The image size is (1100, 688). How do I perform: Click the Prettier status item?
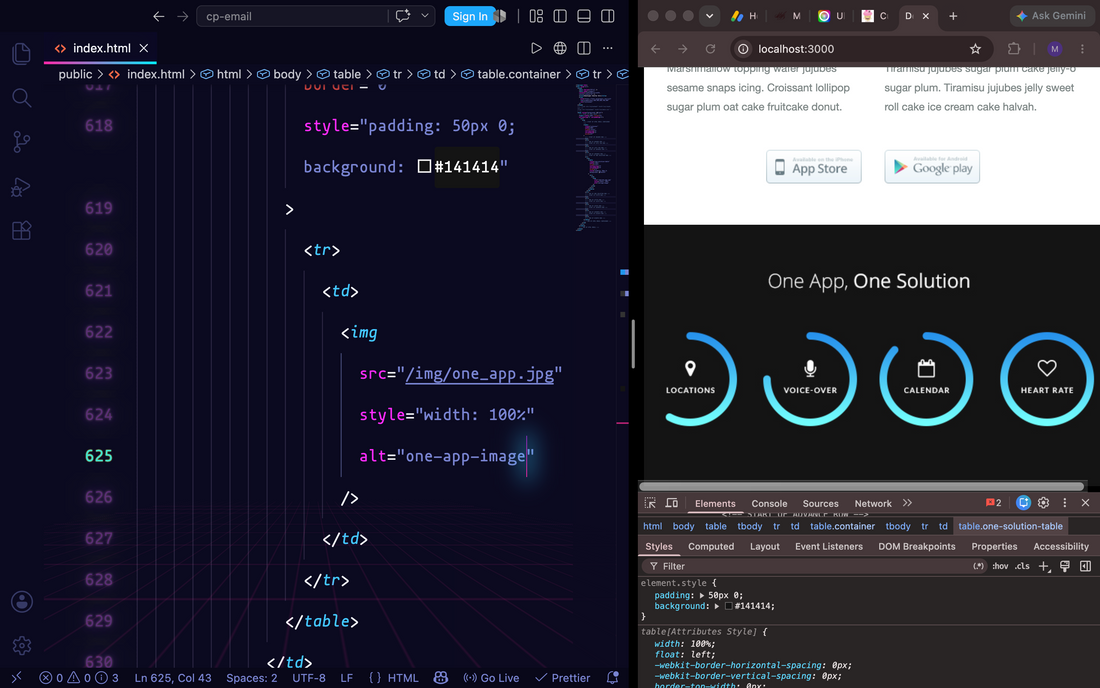(x=563, y=677)
